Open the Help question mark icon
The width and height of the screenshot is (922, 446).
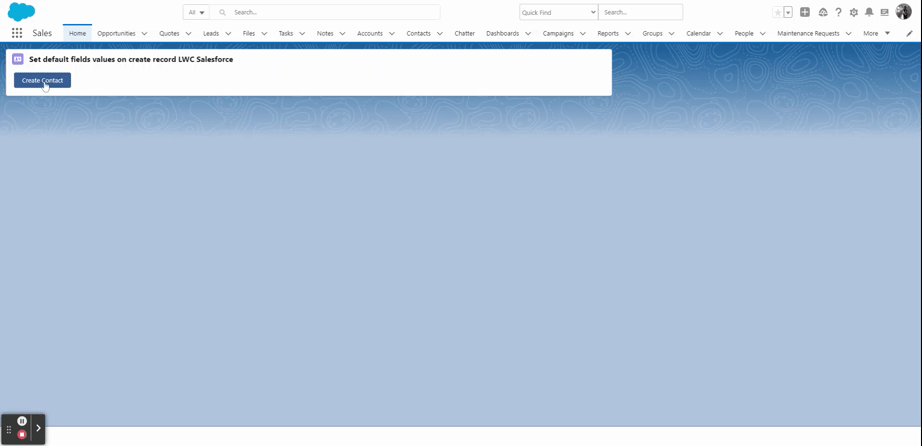[839, 12]
